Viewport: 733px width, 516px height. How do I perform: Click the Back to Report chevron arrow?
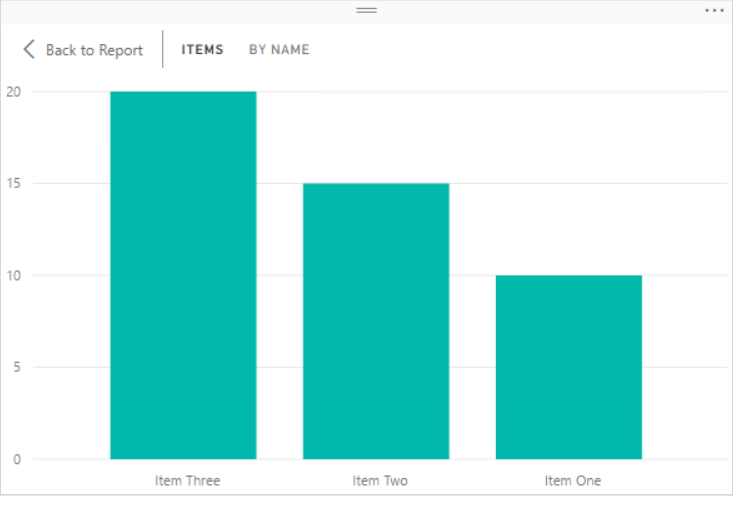[29, 49]
